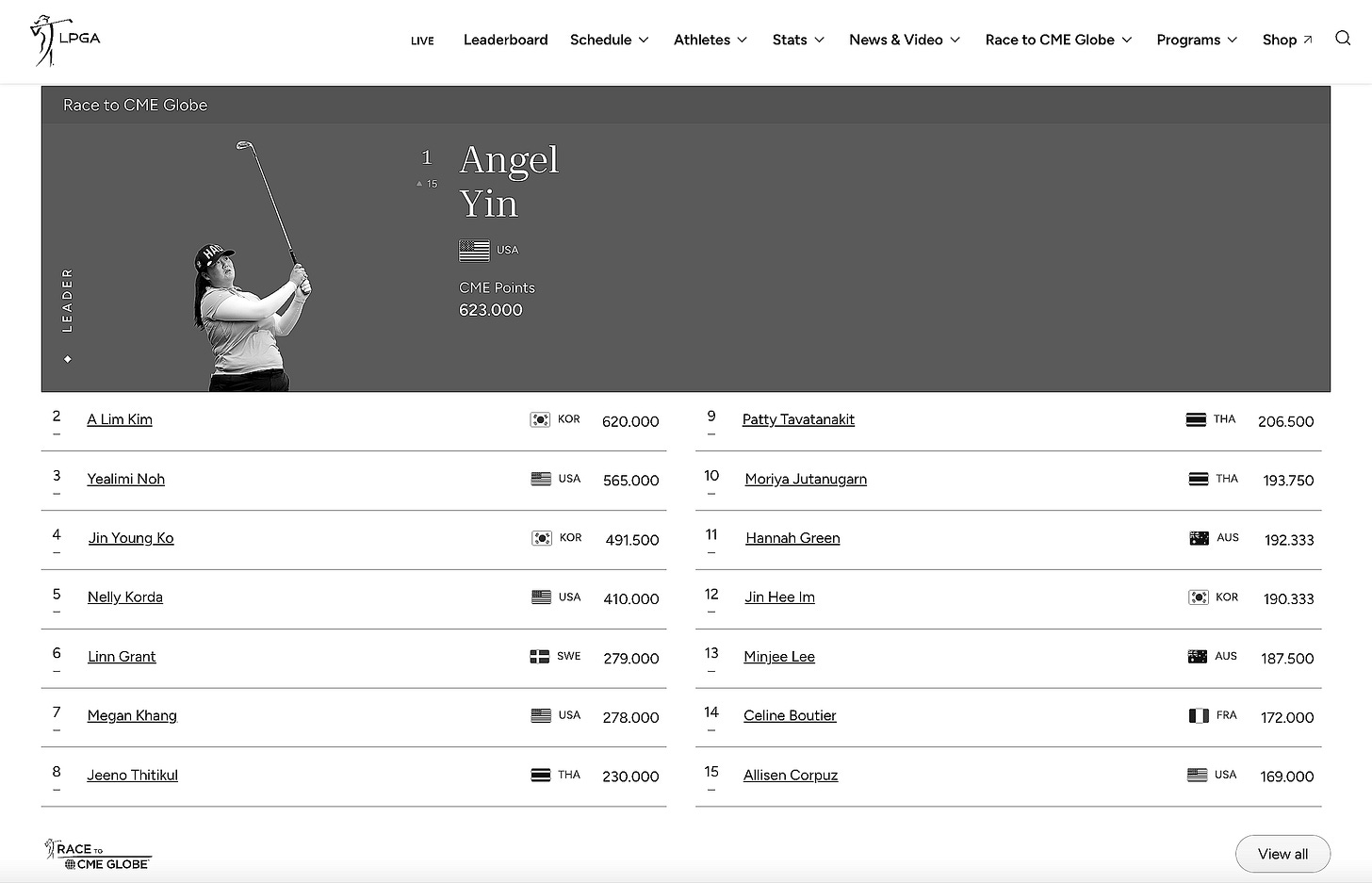The height and width of the screenshot is (883, 1372).
Task: Click Angel Yin's golfer photo
Action: pyautogui.click(x=252, y=266)
